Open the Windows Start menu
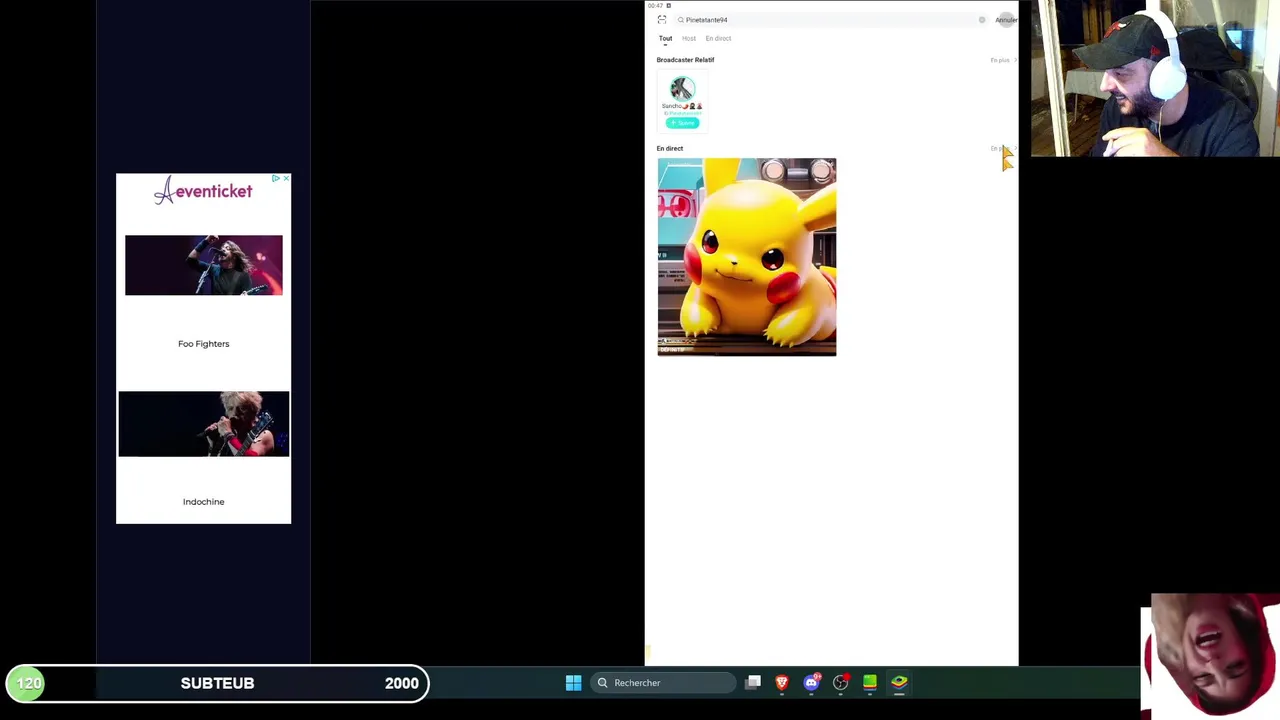The width and height of the screenshot is (1280, 720). click(x=573, y=683)
